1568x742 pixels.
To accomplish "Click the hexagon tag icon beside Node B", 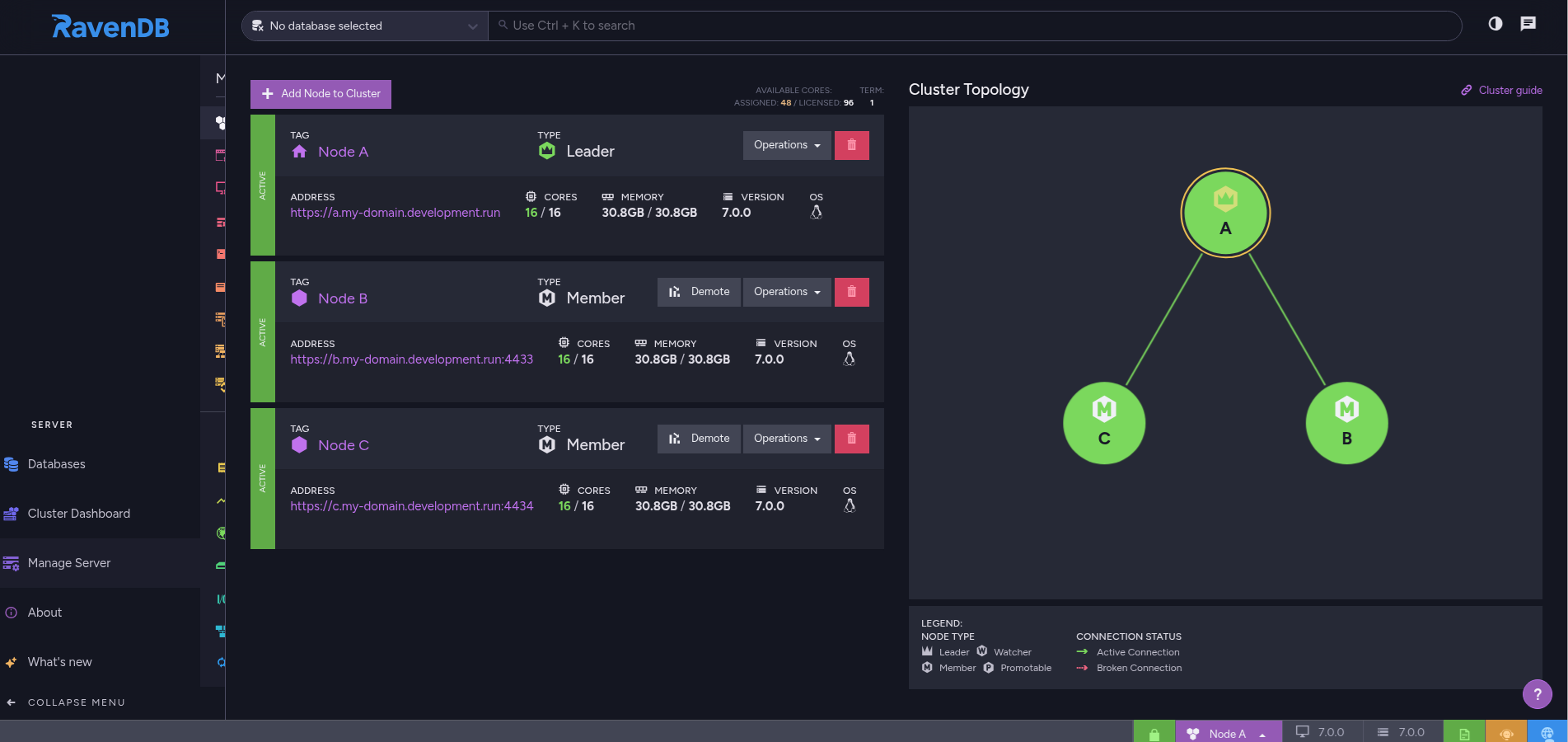I will (x=299, y=298).
